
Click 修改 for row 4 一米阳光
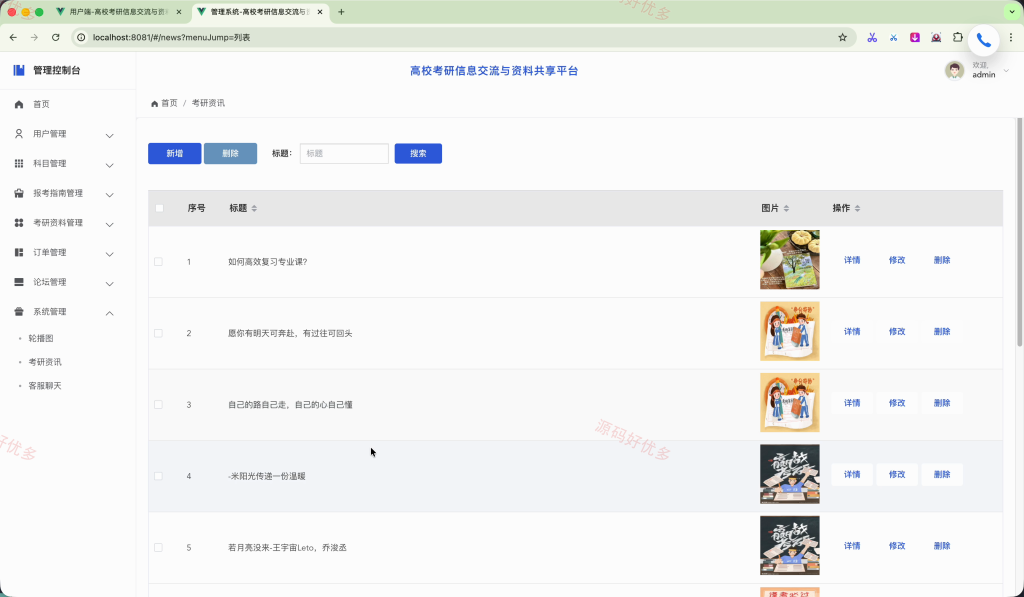897,475
